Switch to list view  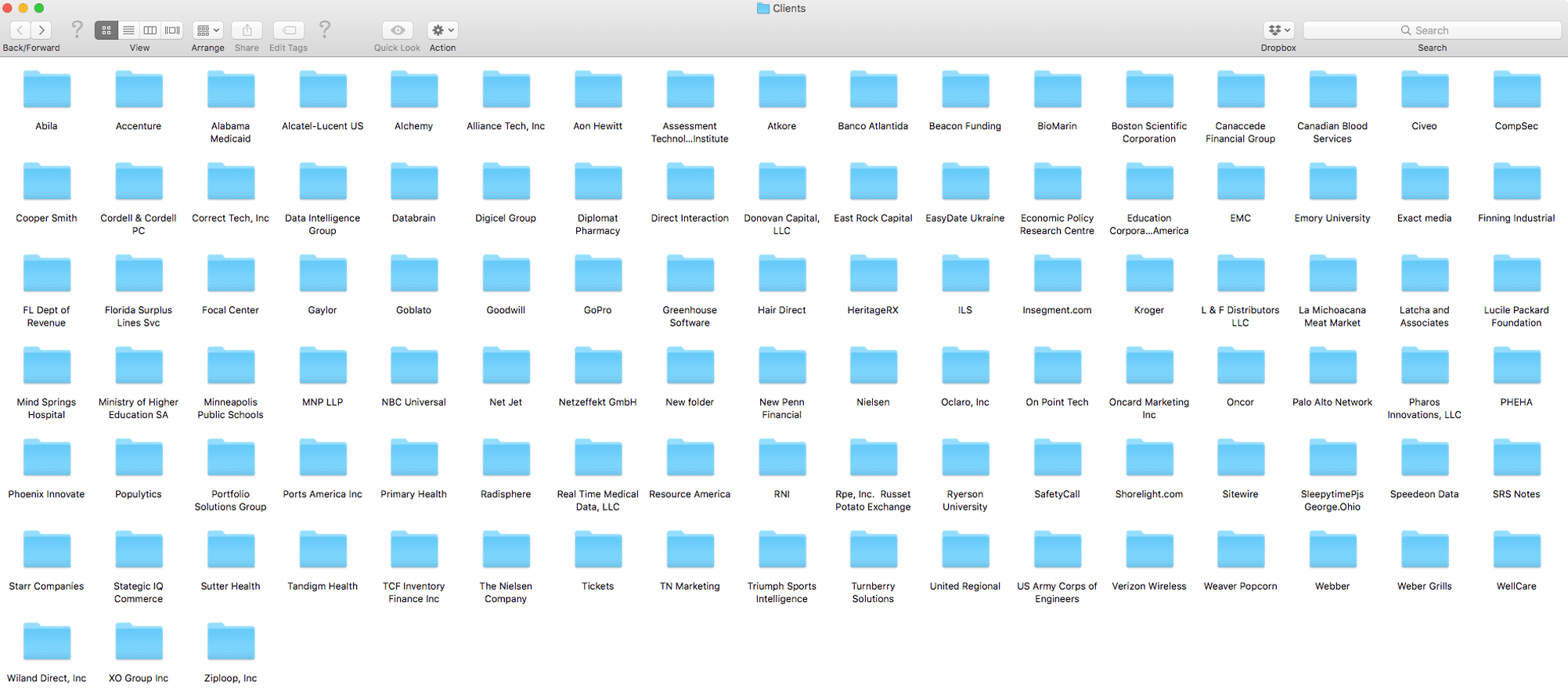pos(128,30)
